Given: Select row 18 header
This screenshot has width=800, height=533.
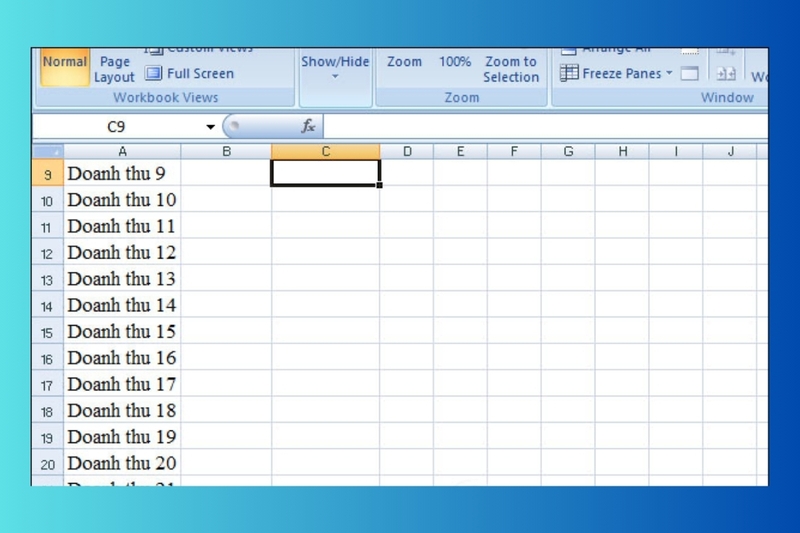Looking at the screenshot, I should 47,411.
